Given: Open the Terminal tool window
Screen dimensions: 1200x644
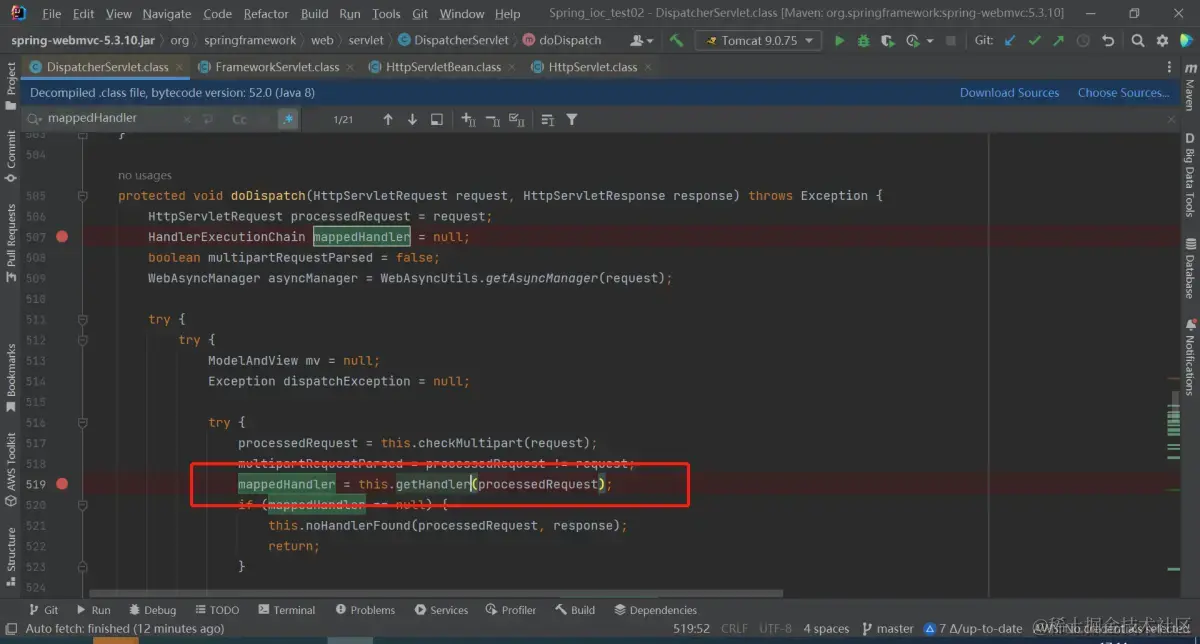Looking at the screenshot, I should click(287, 610).
